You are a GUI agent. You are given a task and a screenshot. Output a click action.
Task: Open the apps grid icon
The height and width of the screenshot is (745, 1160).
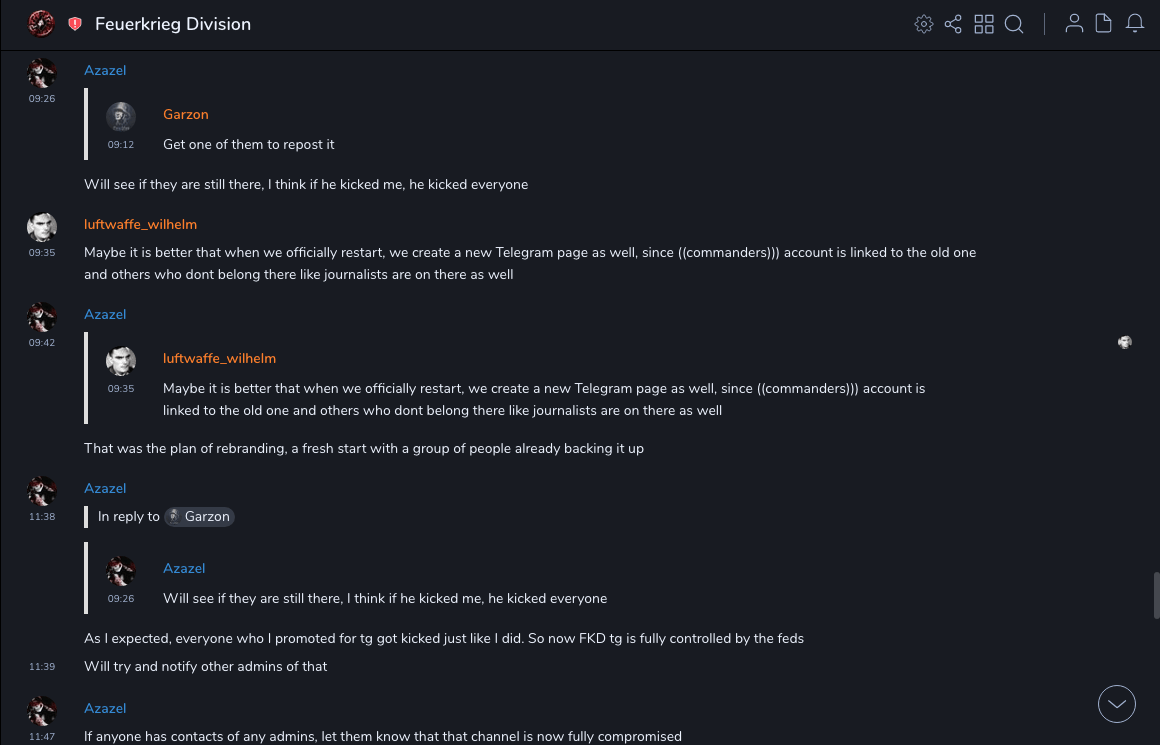[984, 24]
